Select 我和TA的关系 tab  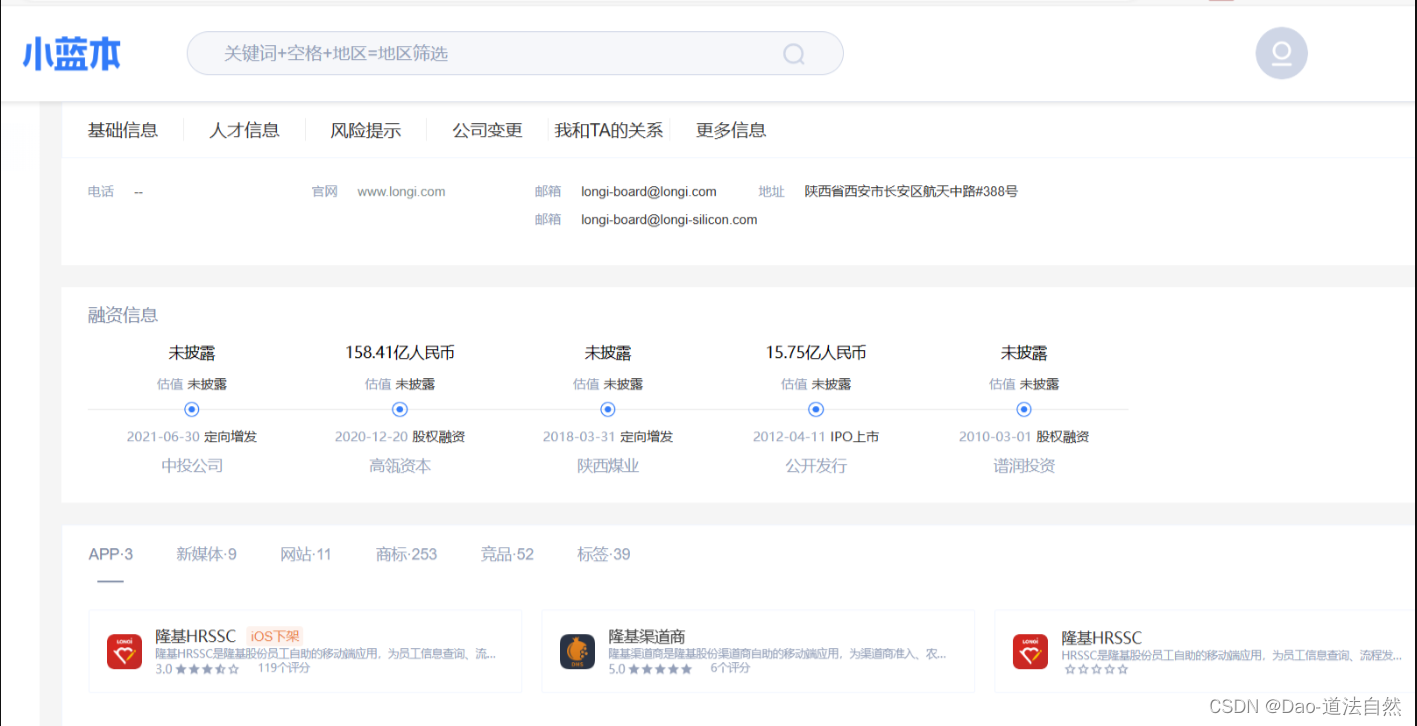(609, 130)
